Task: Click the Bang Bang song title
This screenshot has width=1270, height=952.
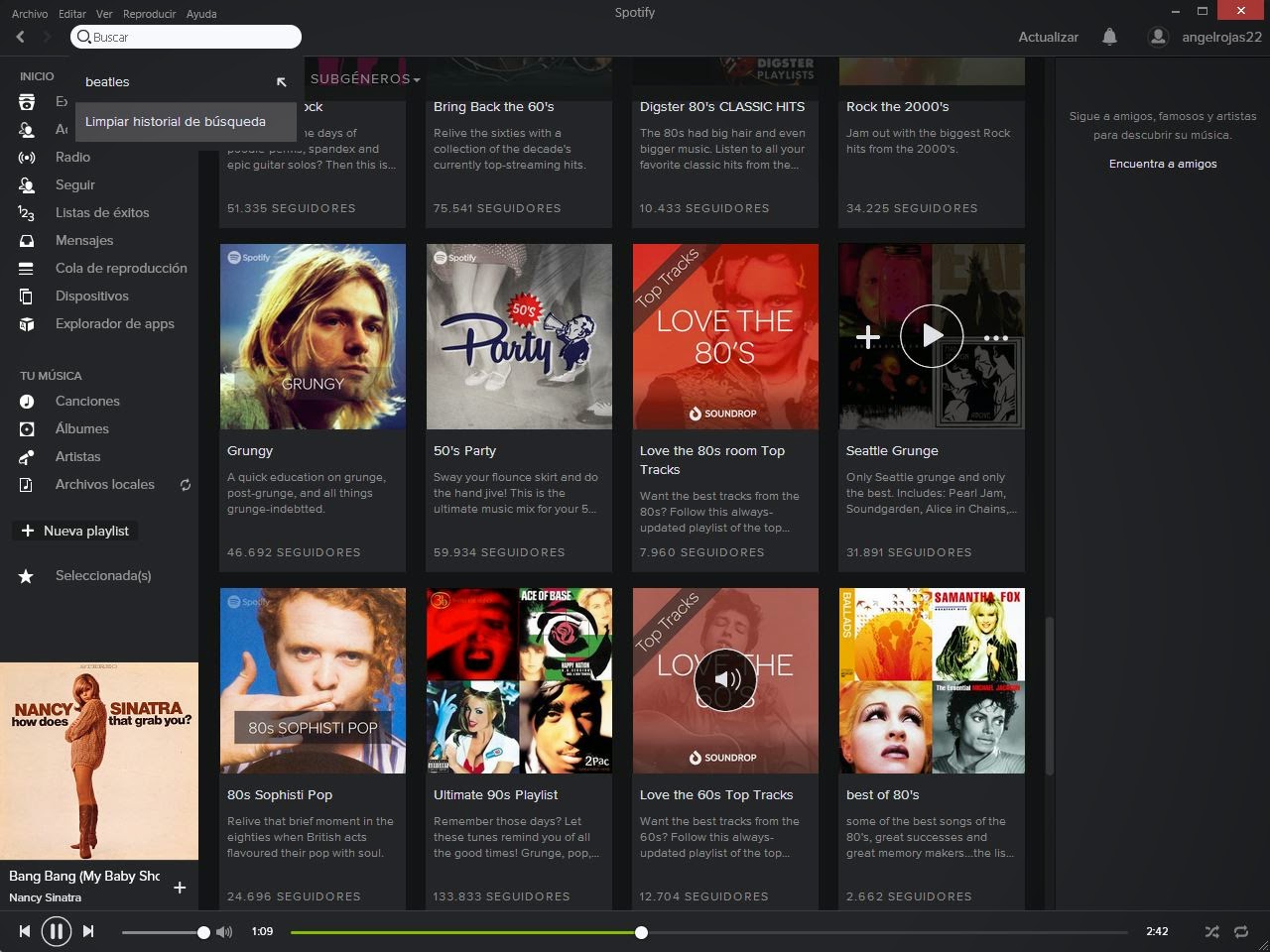Action: [x=84, y=876]
